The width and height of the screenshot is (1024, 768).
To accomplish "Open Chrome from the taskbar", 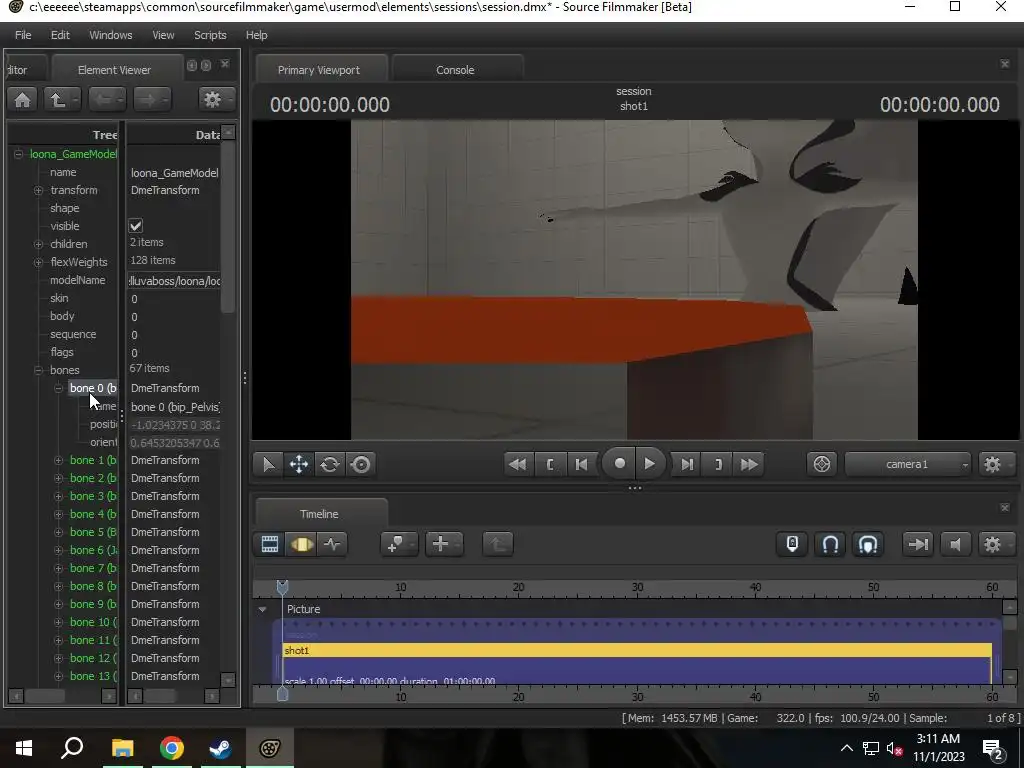I will coord(171,748).
